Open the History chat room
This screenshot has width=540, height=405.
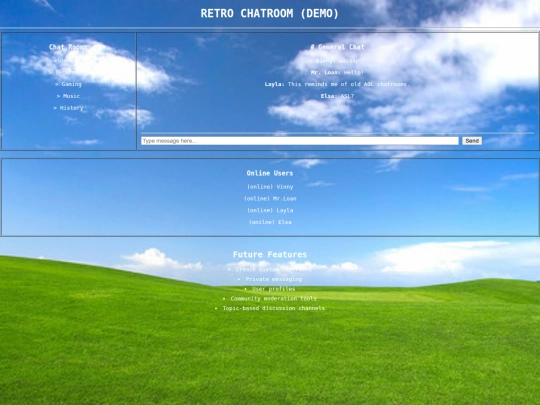pyautogui.click(x=68, y=108)
